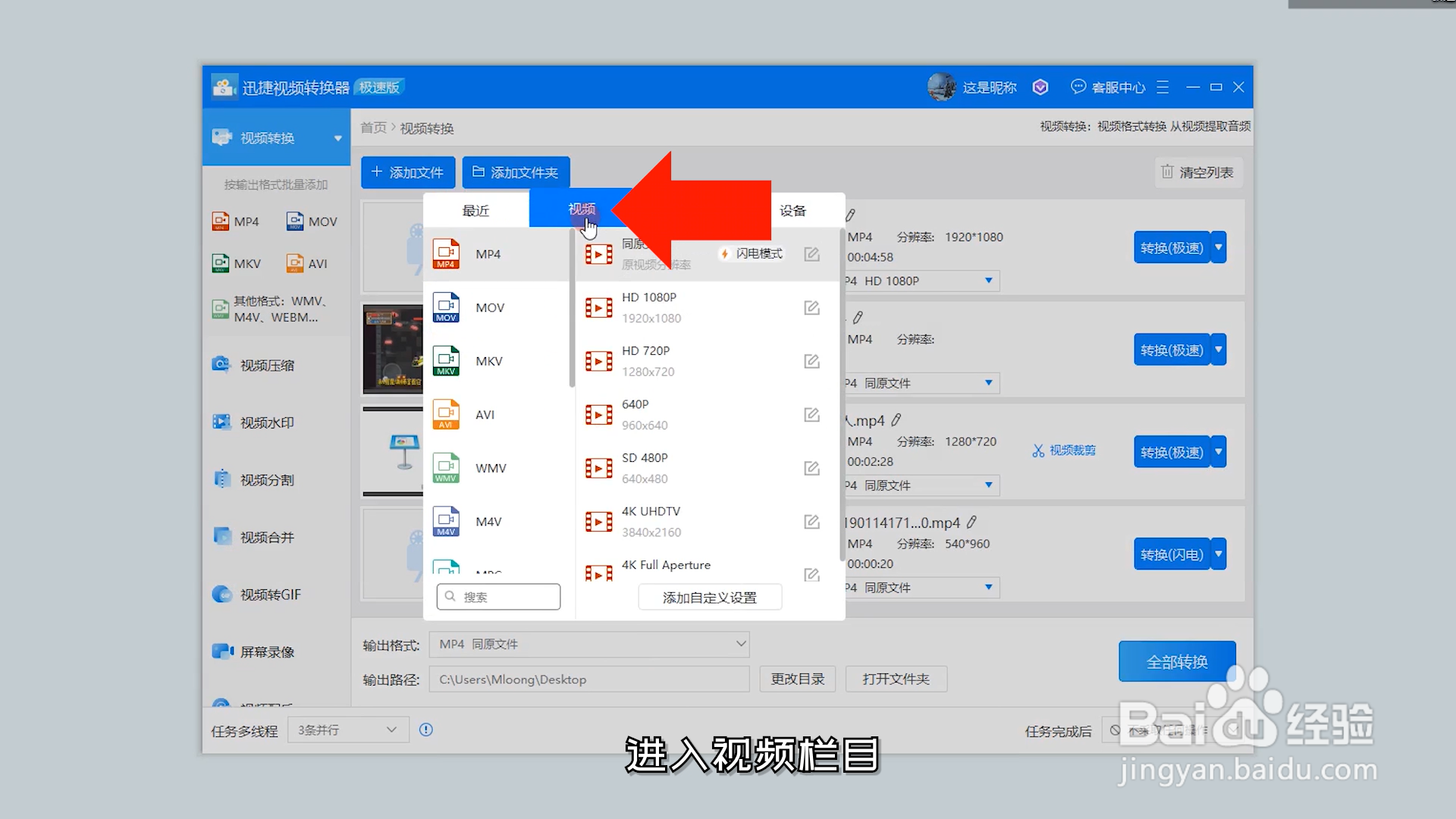Click the 添加文件夹 button
The width and height of the screenshot is (1456, 819).
(516, 172)
